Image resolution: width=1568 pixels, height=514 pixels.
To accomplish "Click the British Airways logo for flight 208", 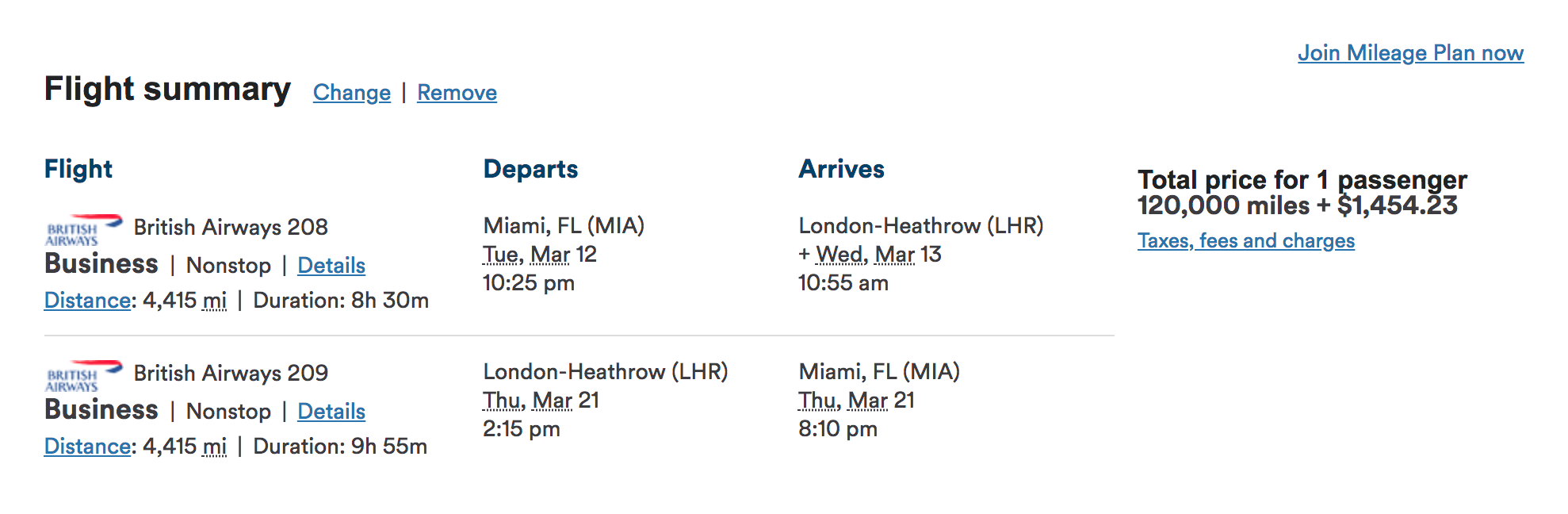I will click(x=82, y=229).
